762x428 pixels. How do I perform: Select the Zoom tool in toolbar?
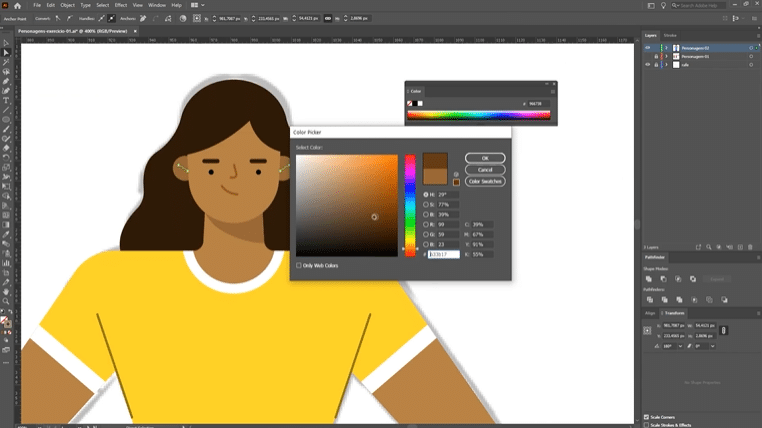(6, 300)
